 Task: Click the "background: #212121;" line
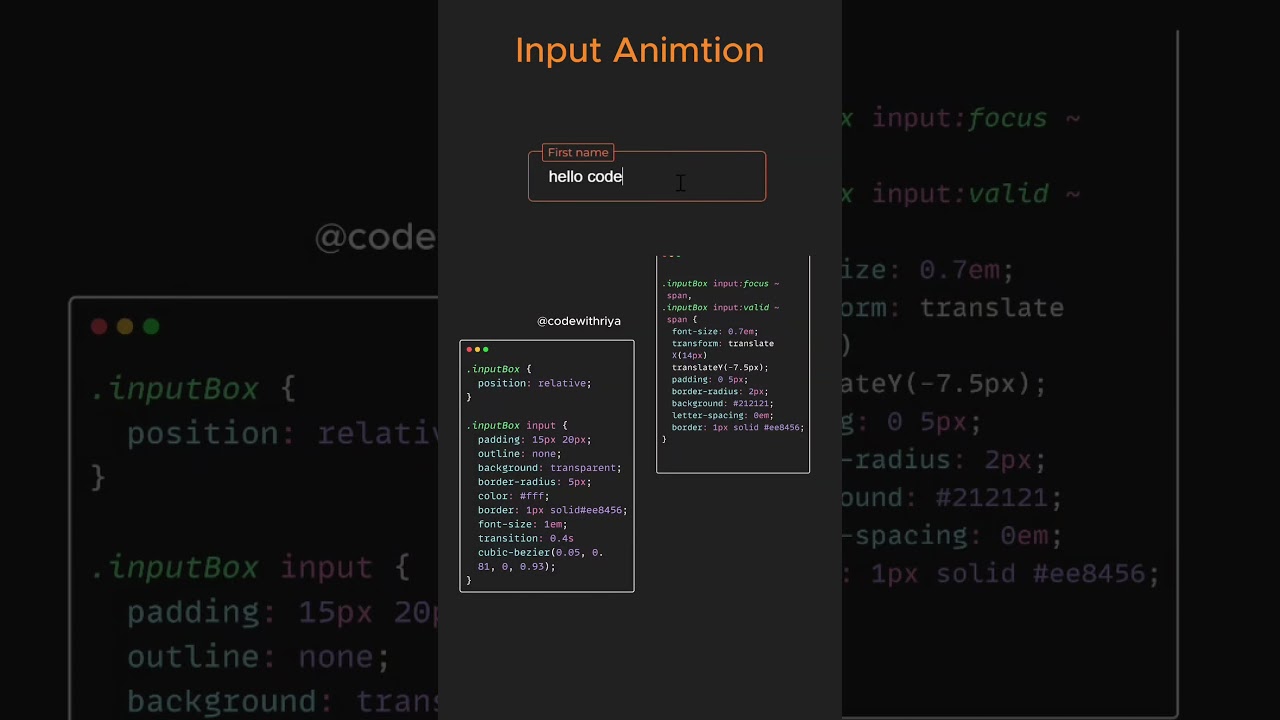click(x=723, y=404)
